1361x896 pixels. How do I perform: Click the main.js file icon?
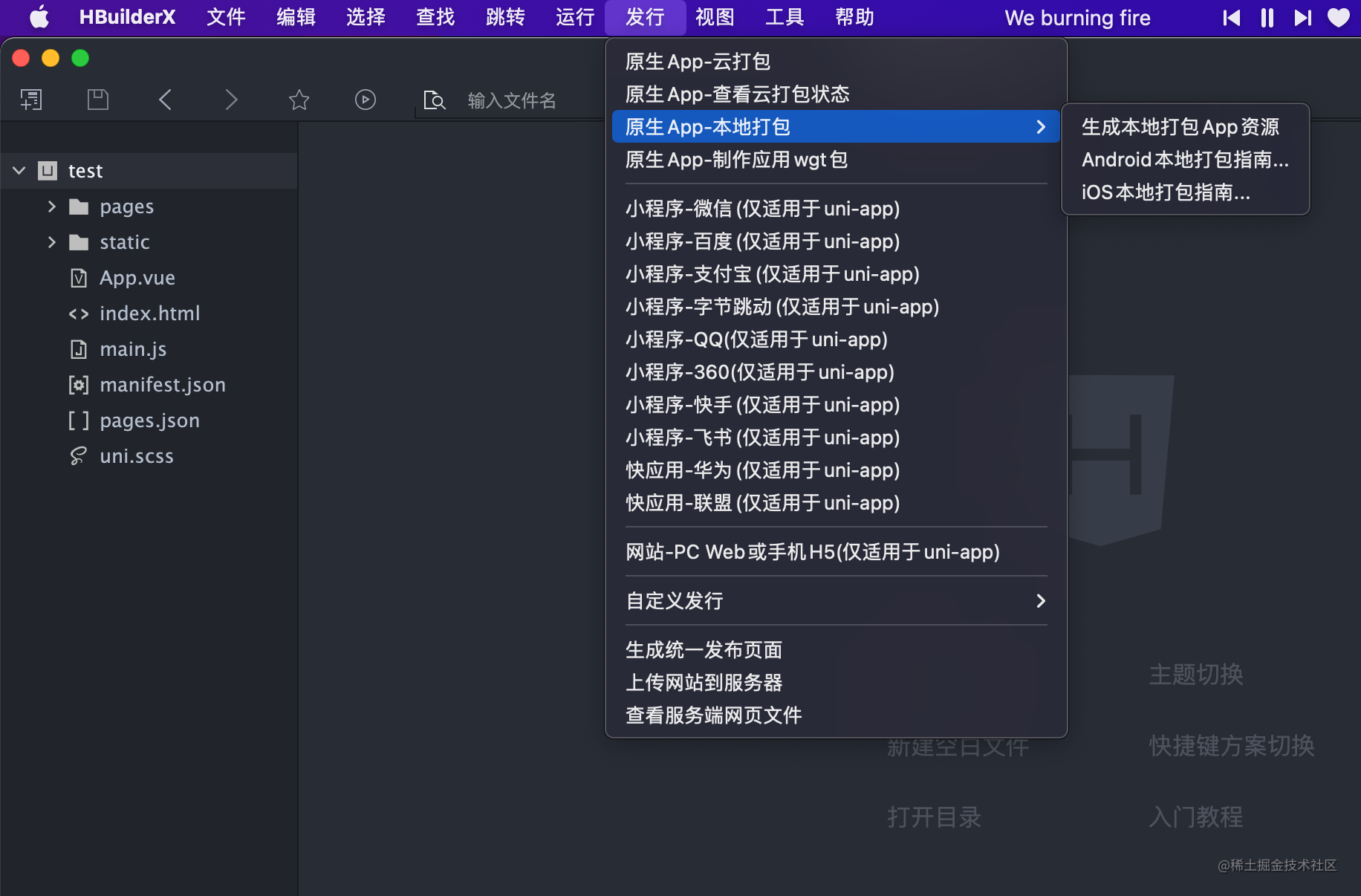coord(79,349)
